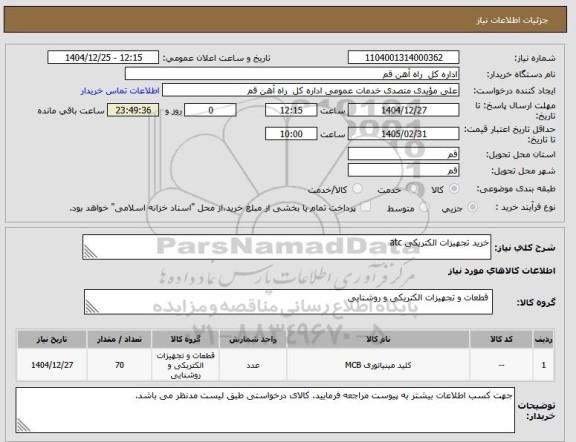
Task: Click the ردیف column header
Action: (543, 339)
